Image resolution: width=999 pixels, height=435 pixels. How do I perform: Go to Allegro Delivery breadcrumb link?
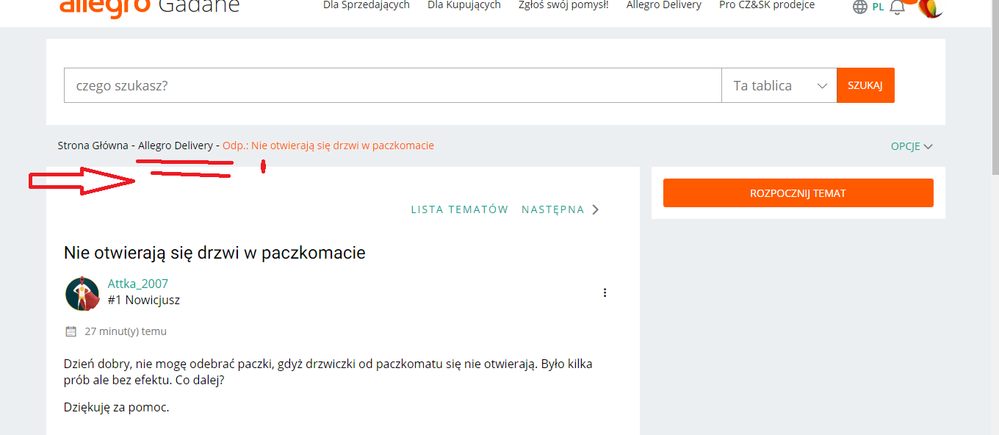(x=175, y=146)
